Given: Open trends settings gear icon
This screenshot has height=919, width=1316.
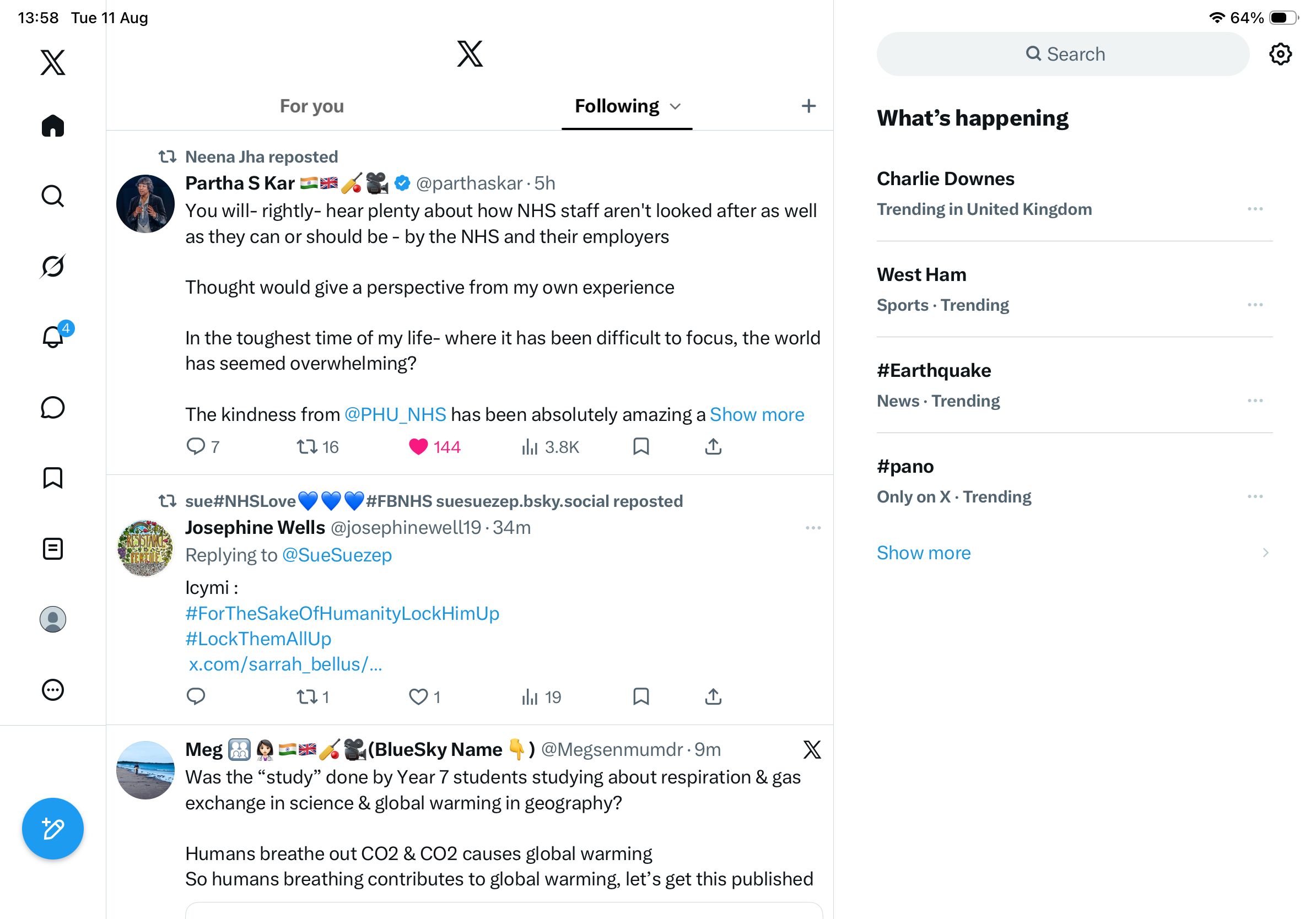Looking at the screenshot, I should (x=1280, y=54).
